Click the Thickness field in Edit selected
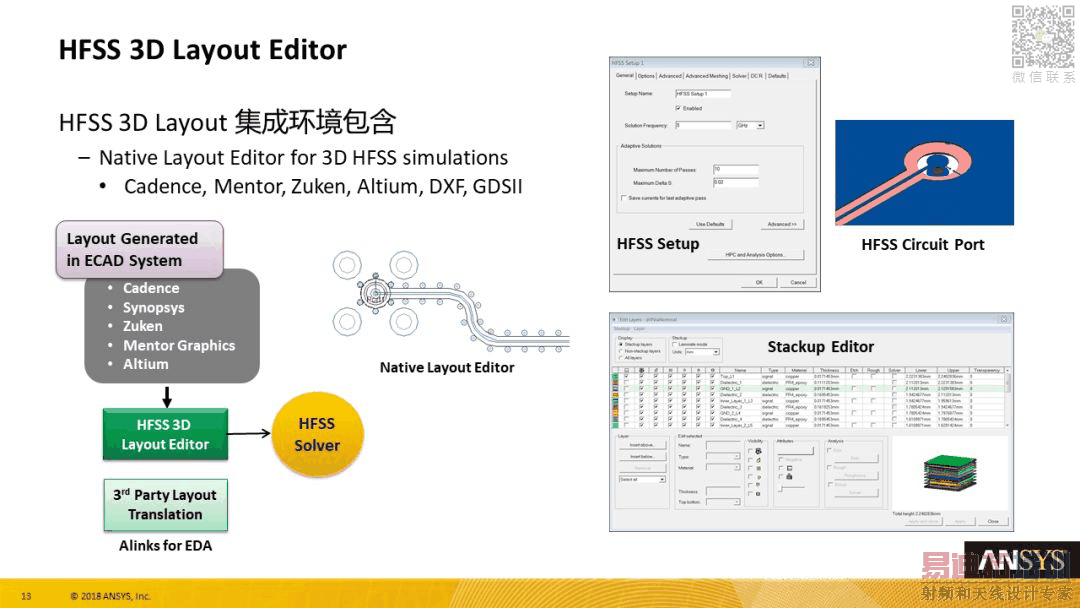 pyautogui.click(x=723, y=491)
